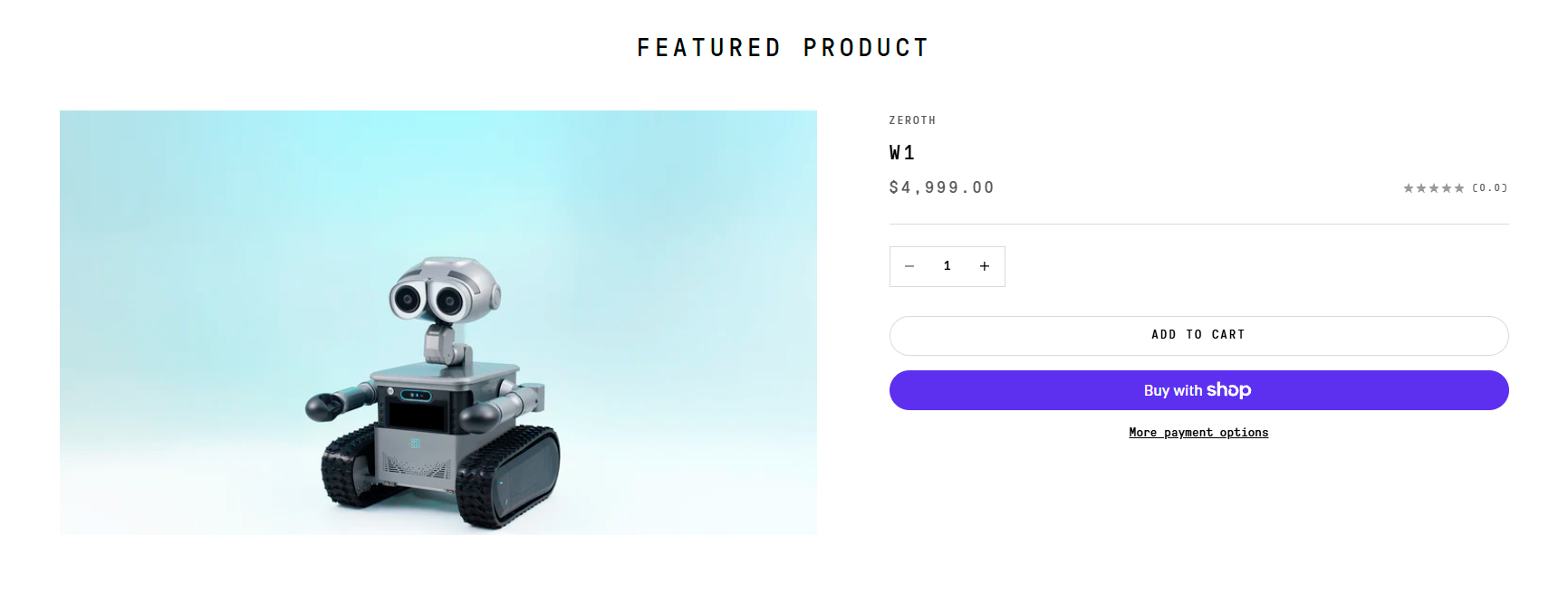Click the minus icon to decrease quantity

click(909, 266)
